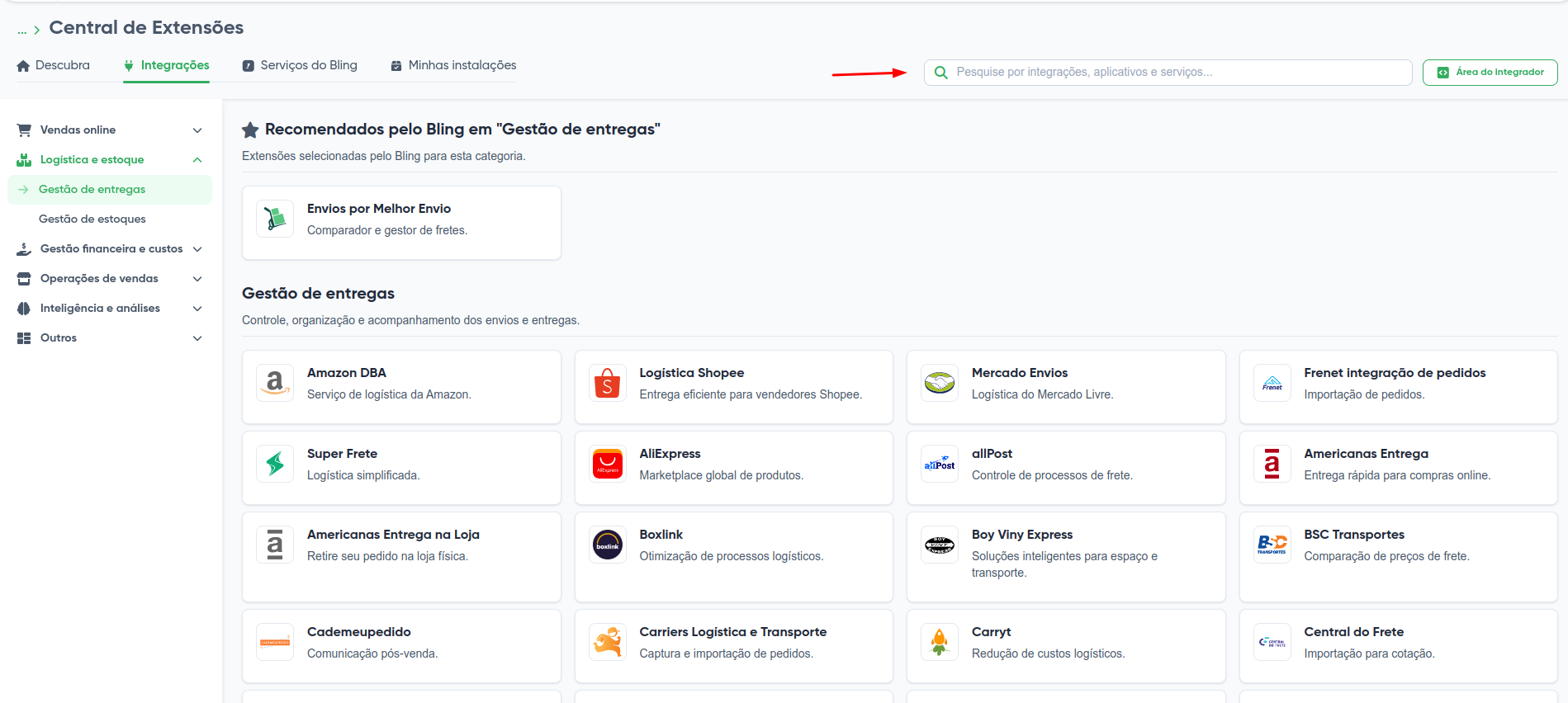
Task: Expand Vendas online chevron
Action: point(197,130)
